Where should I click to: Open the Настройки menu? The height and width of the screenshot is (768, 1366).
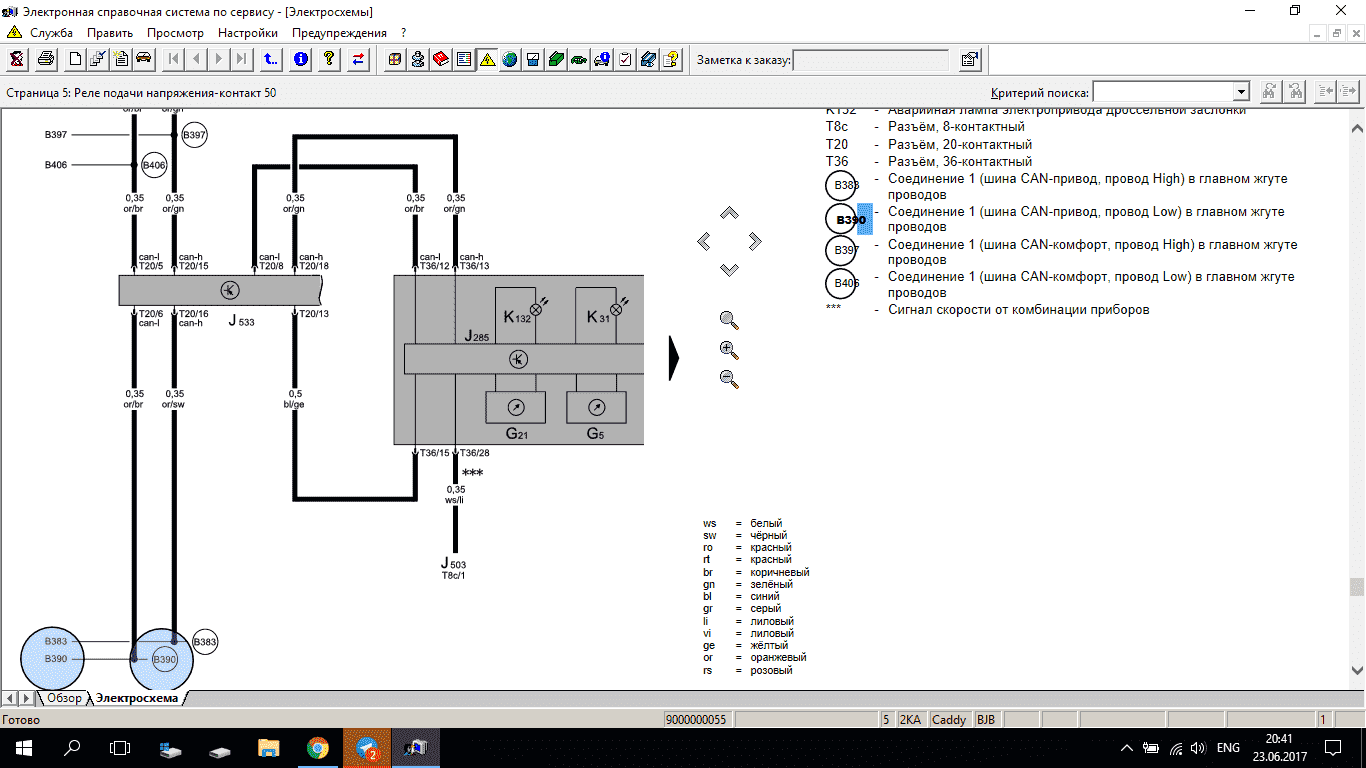[x=248, y=33]
